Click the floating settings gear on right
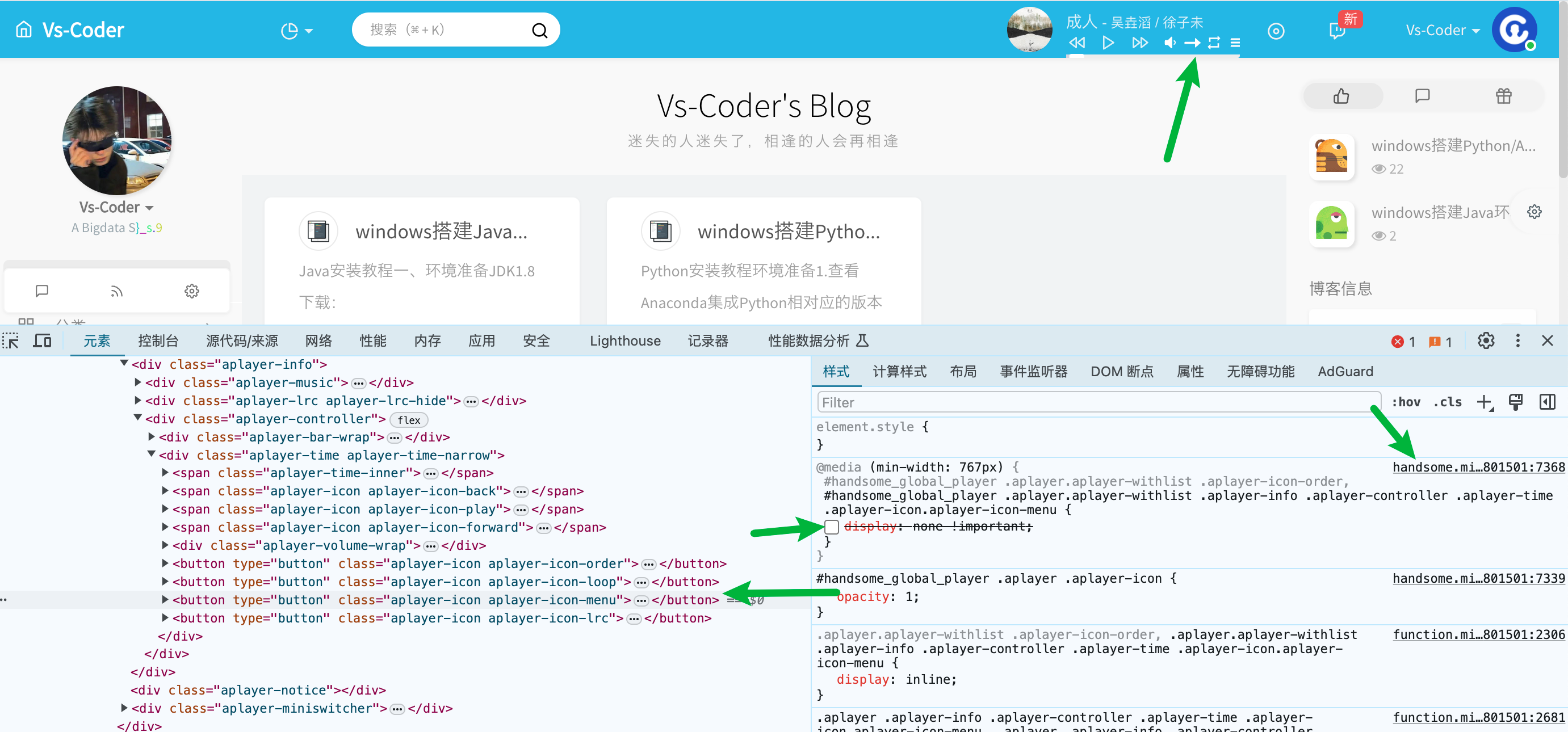The image size is (1568, 732). 1535,212
